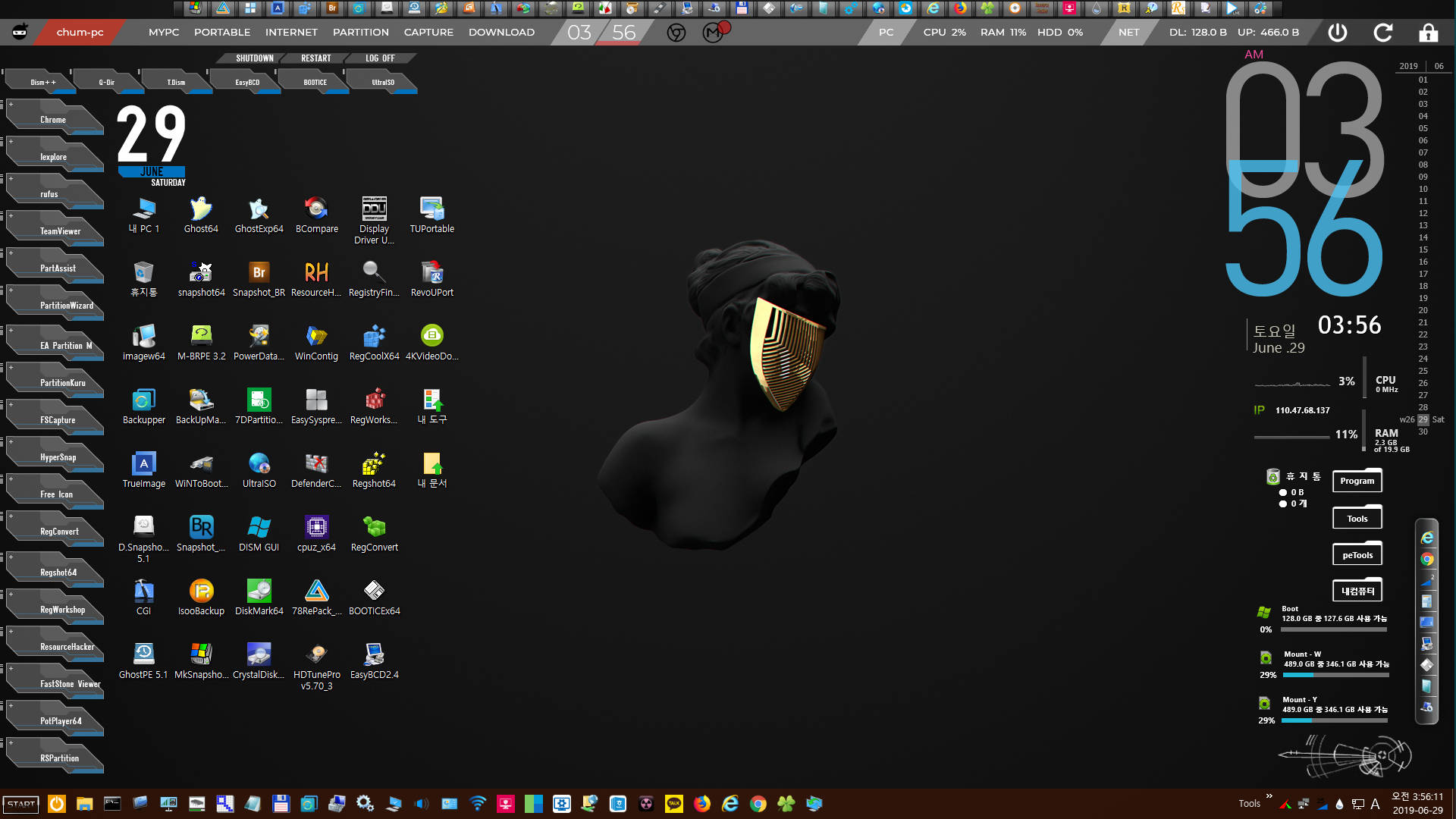Launch RegCoolX64 from the desktop
This screenshot has height=819, width=1456.
coord(374,342)
